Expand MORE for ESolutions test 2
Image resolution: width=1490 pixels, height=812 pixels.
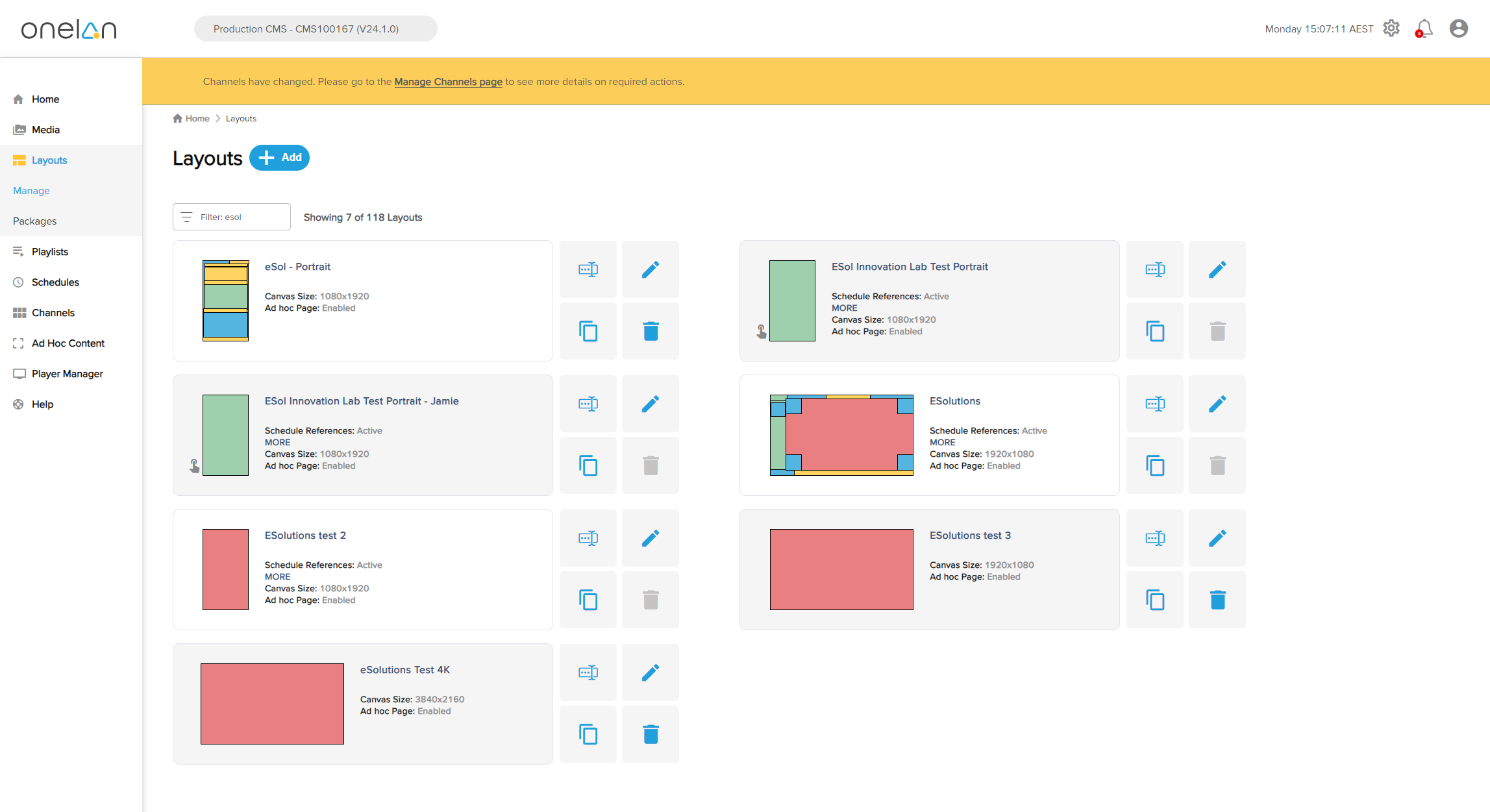277,576
